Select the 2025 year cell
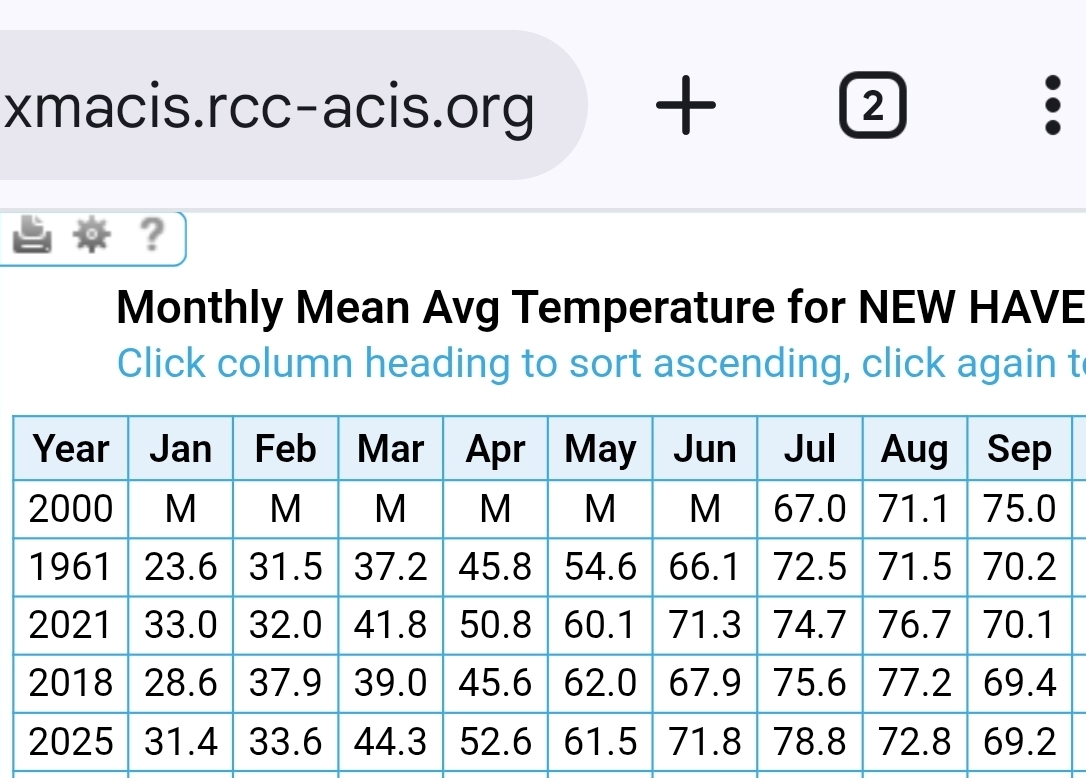The height and width of the screenshot is (778, 1086). point(71,742)
